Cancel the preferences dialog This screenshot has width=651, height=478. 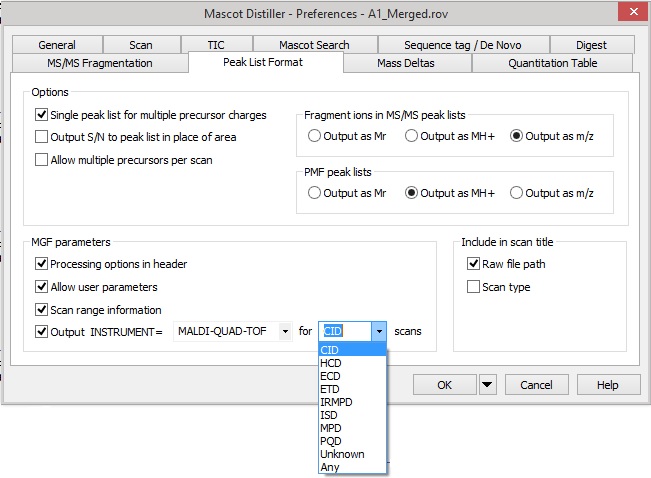(536, 385)
